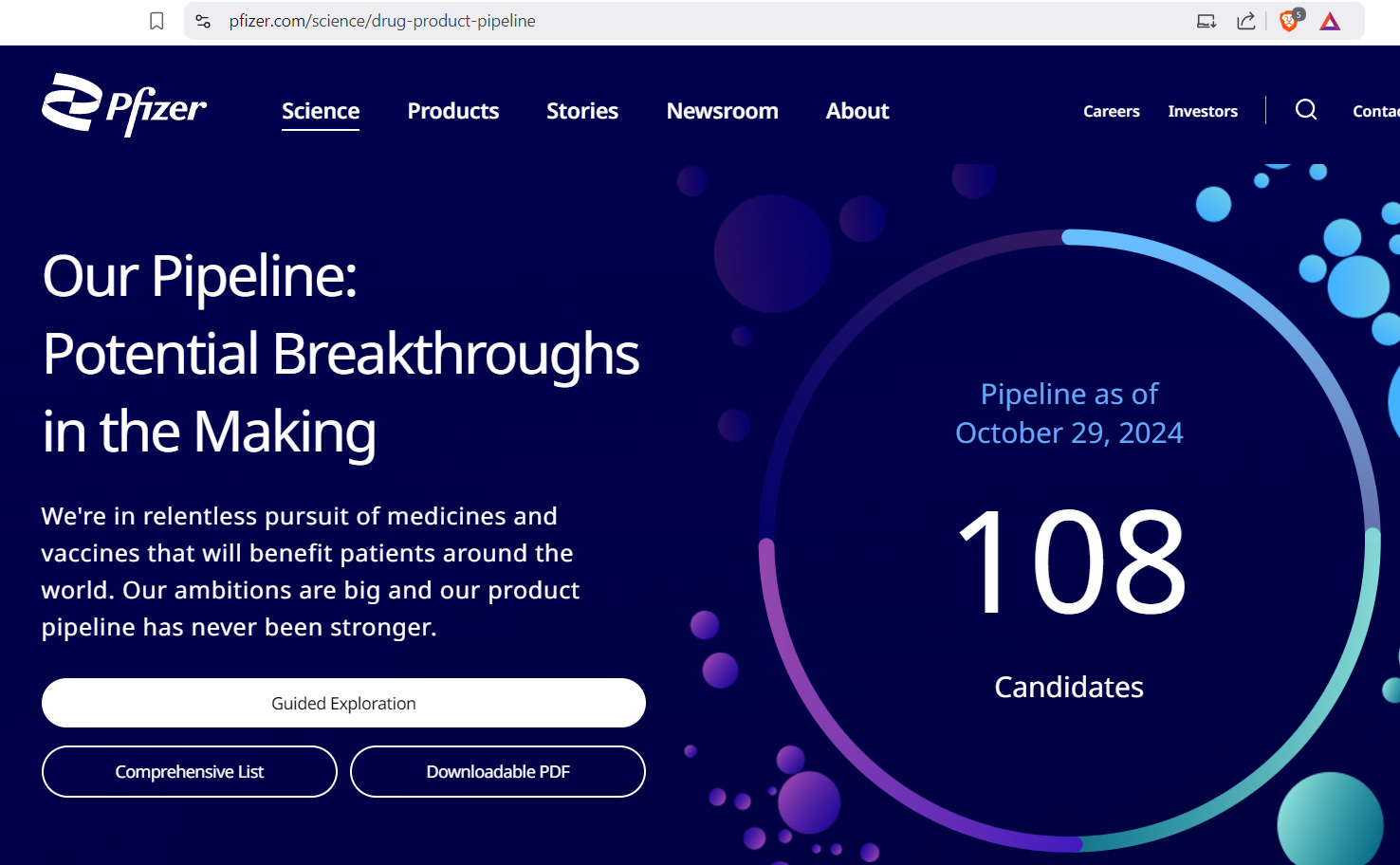
Task: Go to the Newsroom menu
Action: [723, 111]
